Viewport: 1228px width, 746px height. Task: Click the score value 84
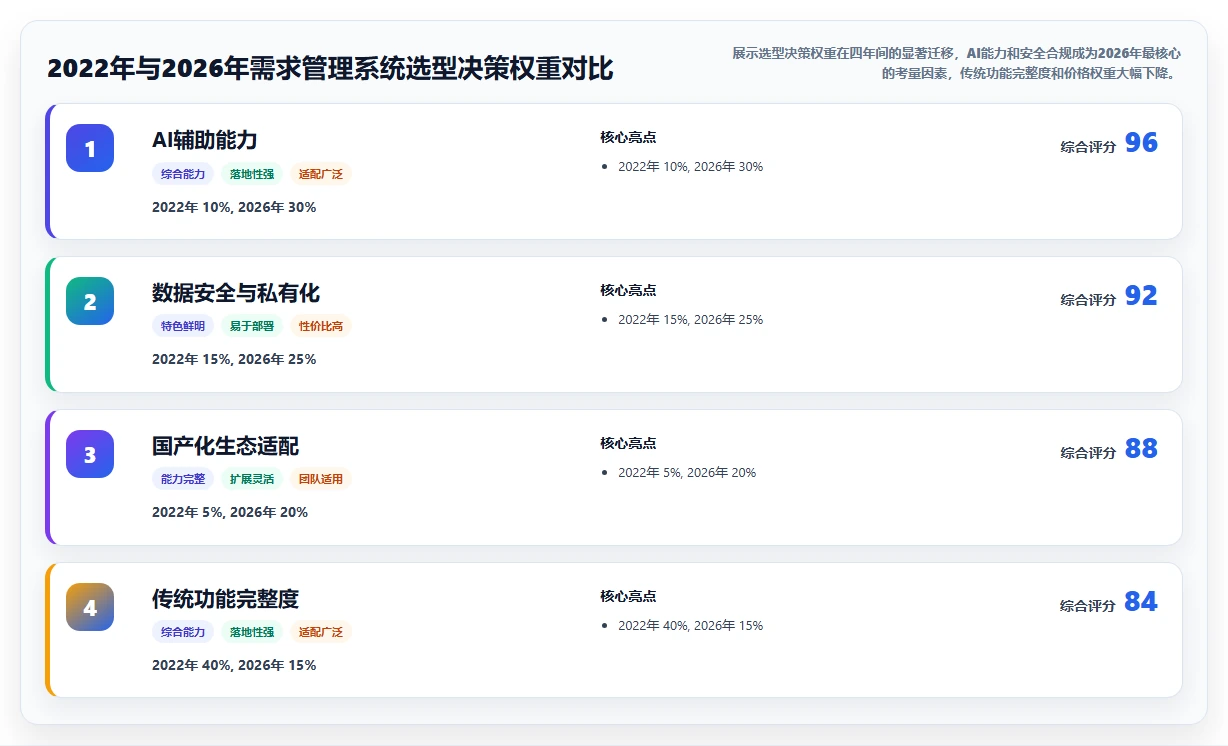point(1141,602)
